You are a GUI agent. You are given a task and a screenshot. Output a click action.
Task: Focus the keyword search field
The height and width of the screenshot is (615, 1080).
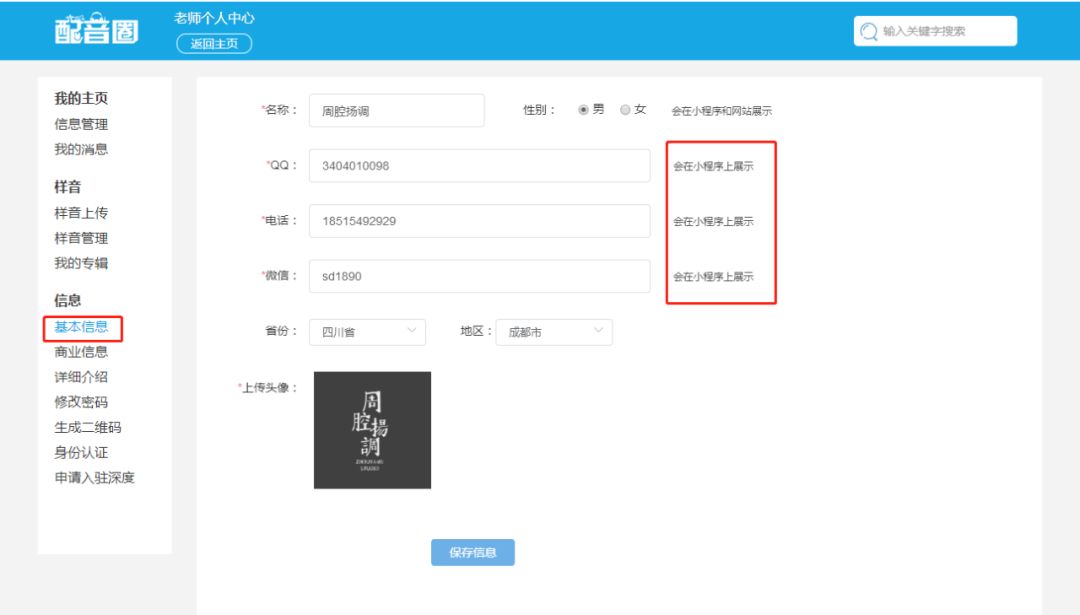tap(935, 31)
